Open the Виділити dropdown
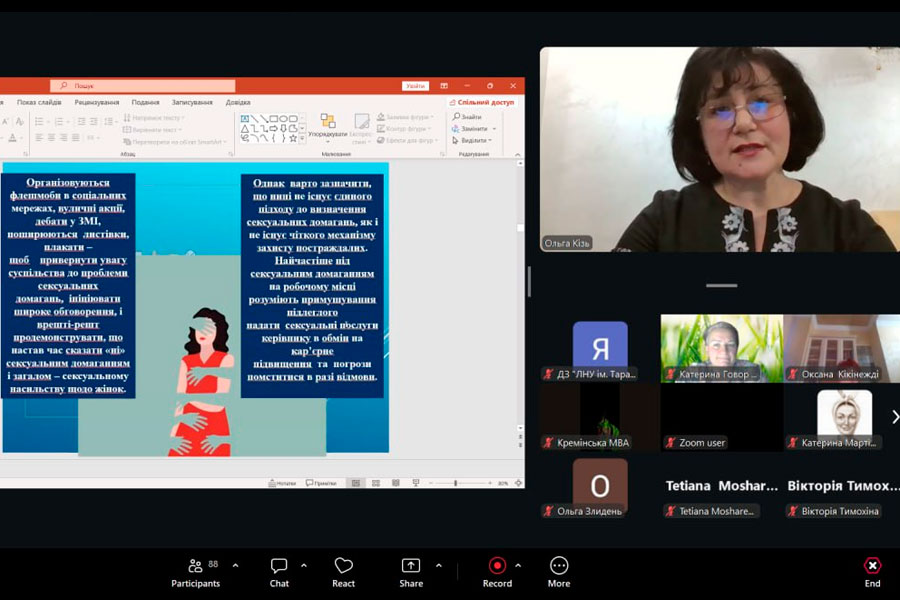 coord(472,140)
